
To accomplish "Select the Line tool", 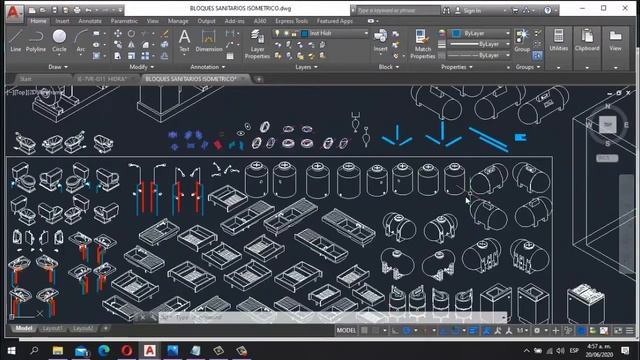I will click(16, 41).
